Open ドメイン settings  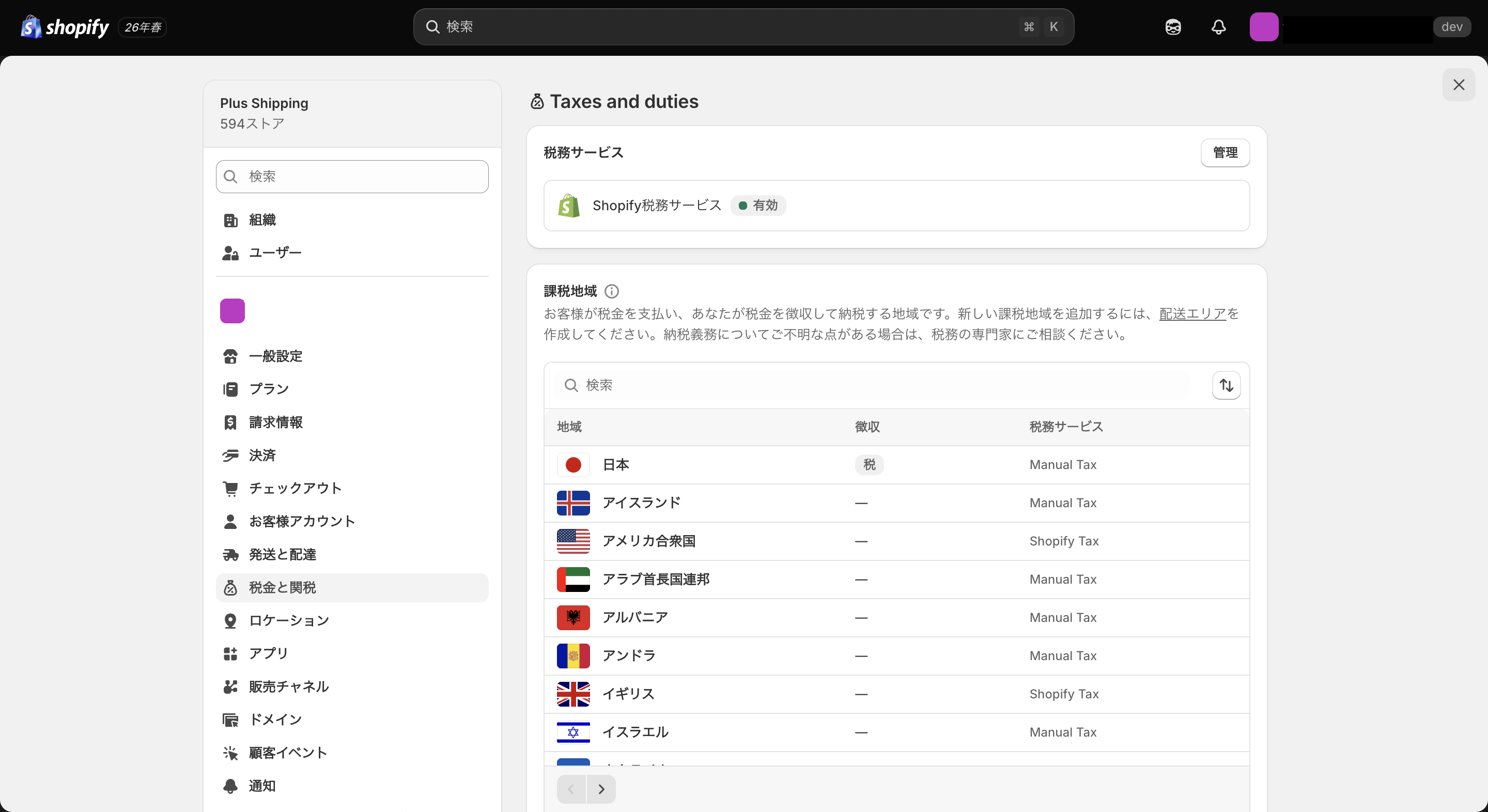(x=352, y=720)
